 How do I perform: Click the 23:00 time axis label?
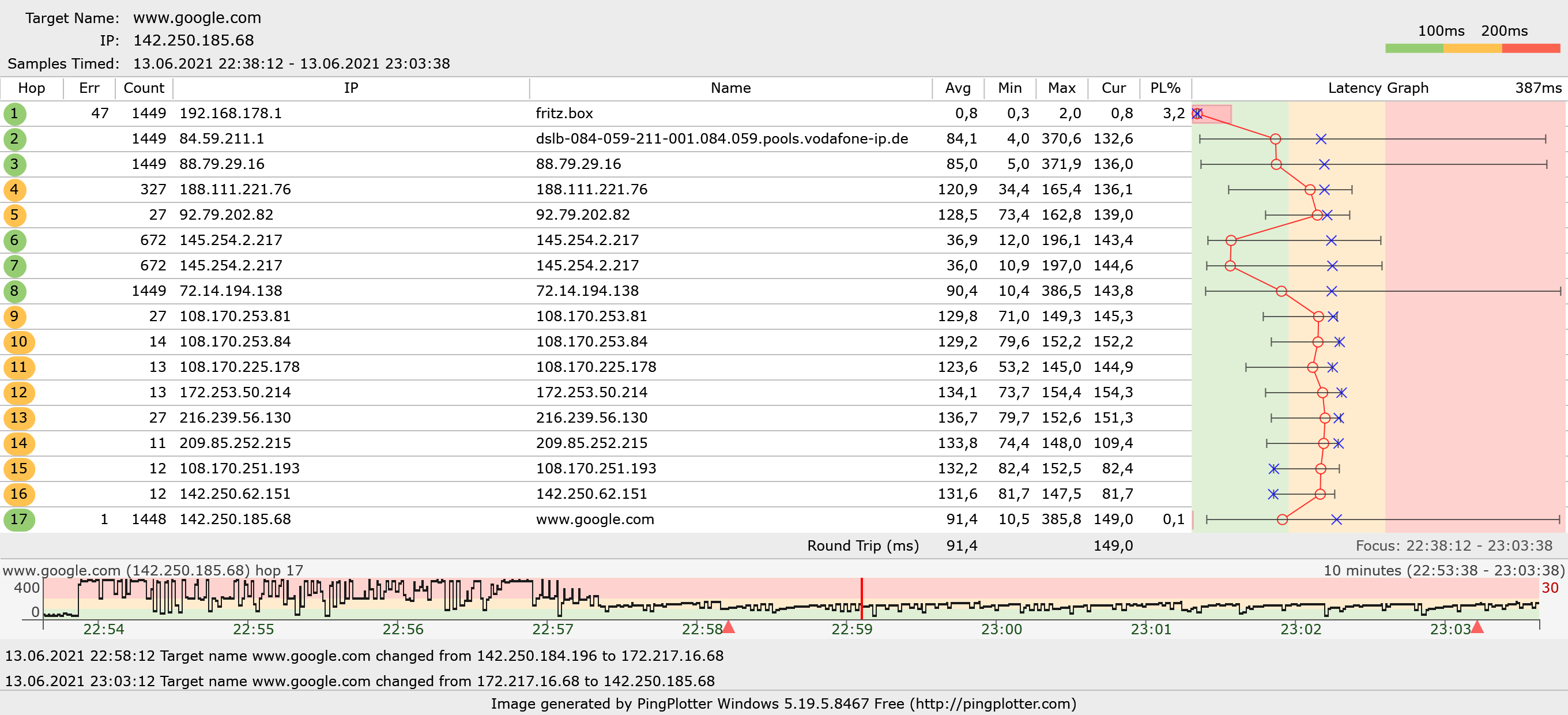(1001, 629)
